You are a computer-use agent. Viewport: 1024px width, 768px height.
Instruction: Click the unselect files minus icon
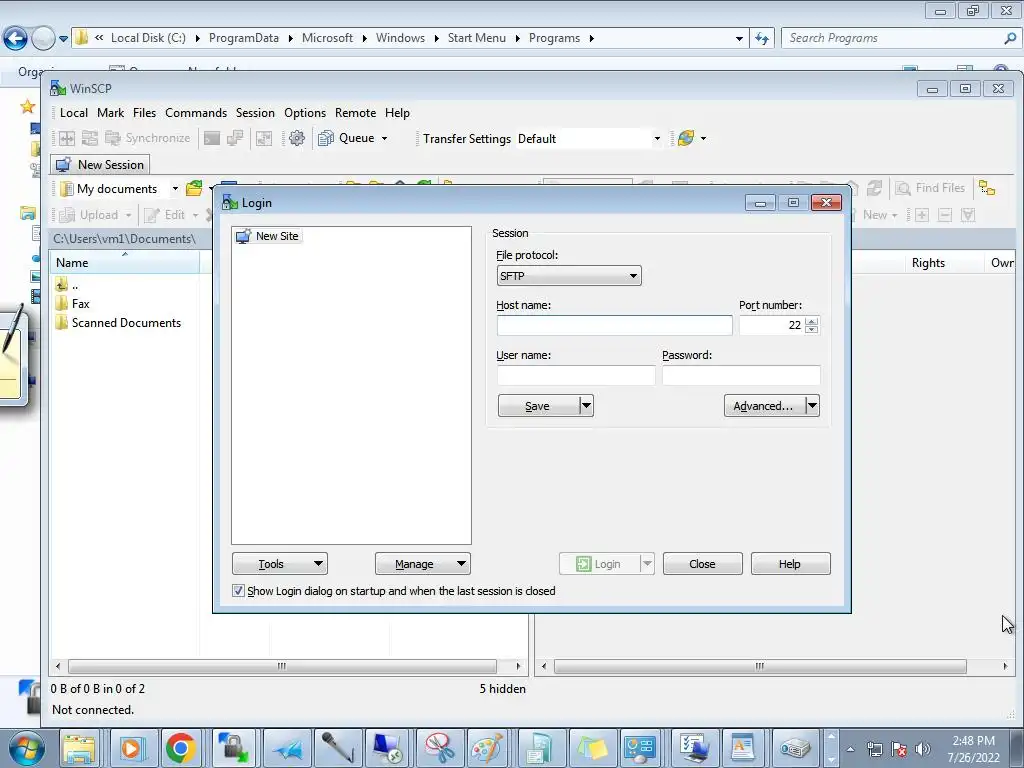click(x=944, y=215)
